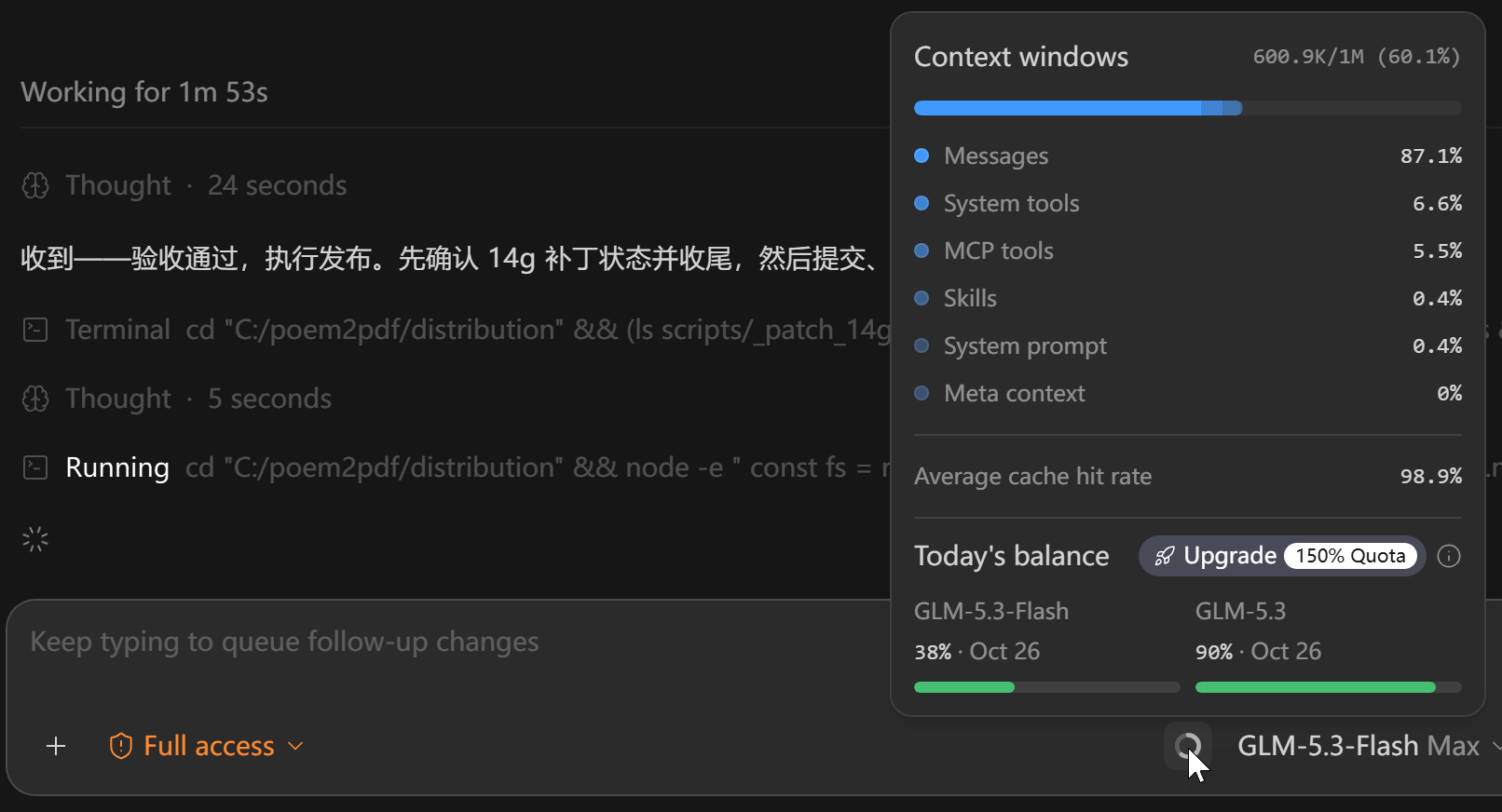Click the follow-up changes input field

tap(447, 643)
